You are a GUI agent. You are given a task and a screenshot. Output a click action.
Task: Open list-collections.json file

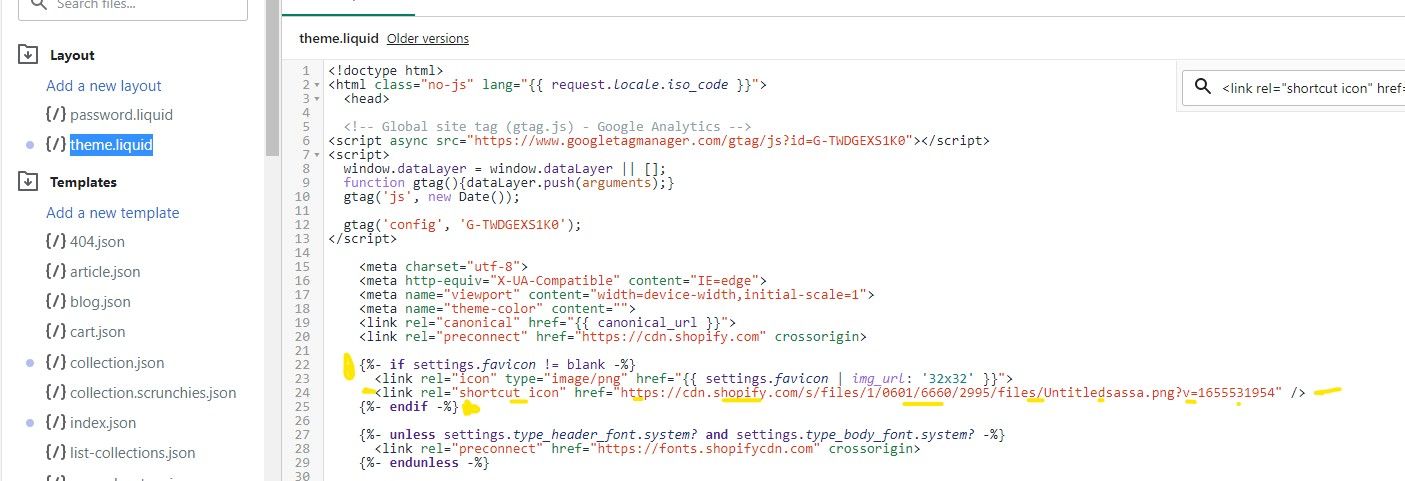coord(133,453)
